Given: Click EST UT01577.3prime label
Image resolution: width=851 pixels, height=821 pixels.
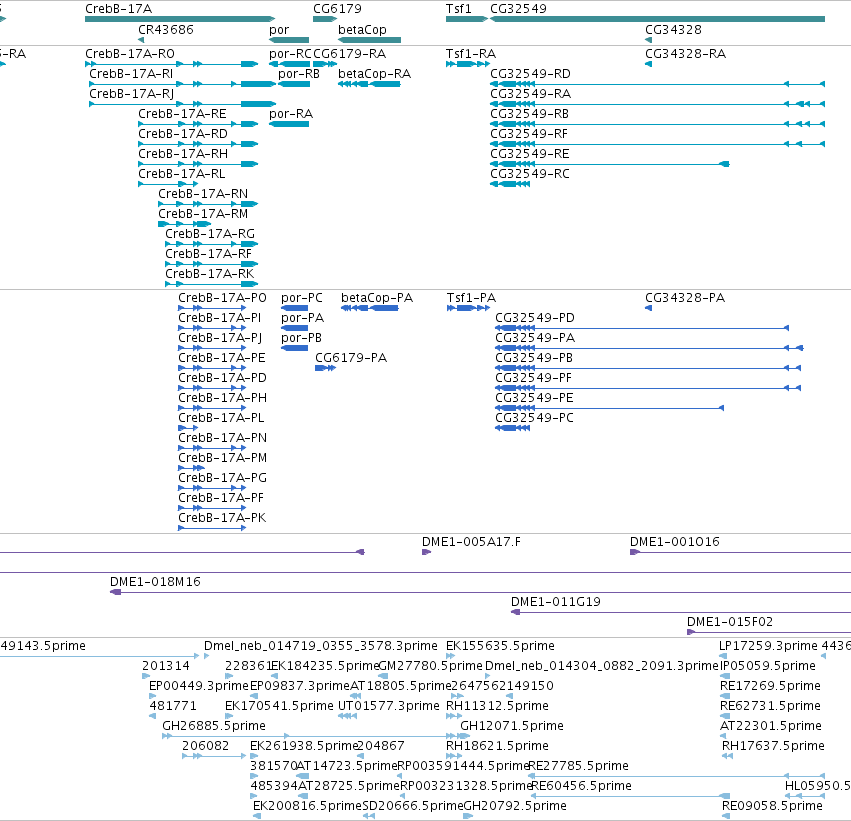Looking at the screenshot, I should coord(389,706).
